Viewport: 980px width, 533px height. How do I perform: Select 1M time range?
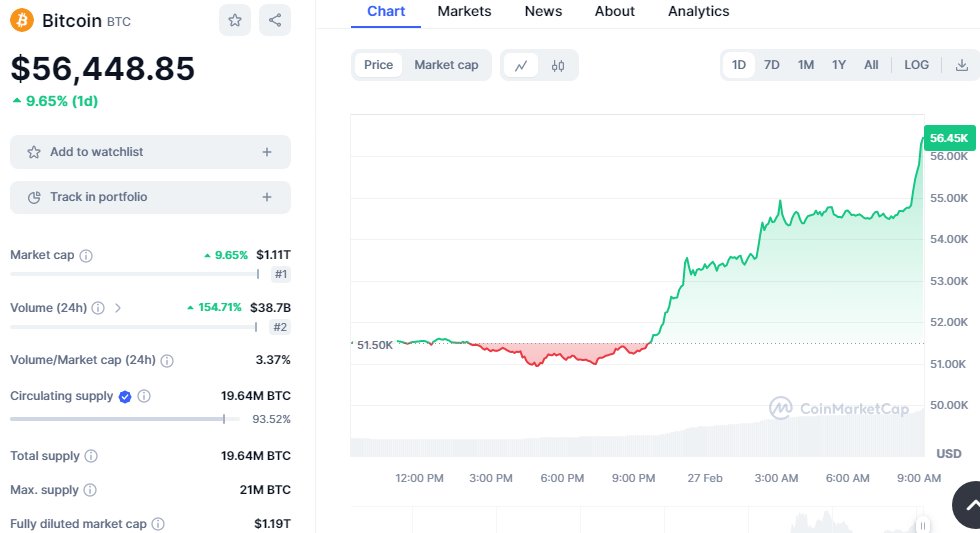806,65
